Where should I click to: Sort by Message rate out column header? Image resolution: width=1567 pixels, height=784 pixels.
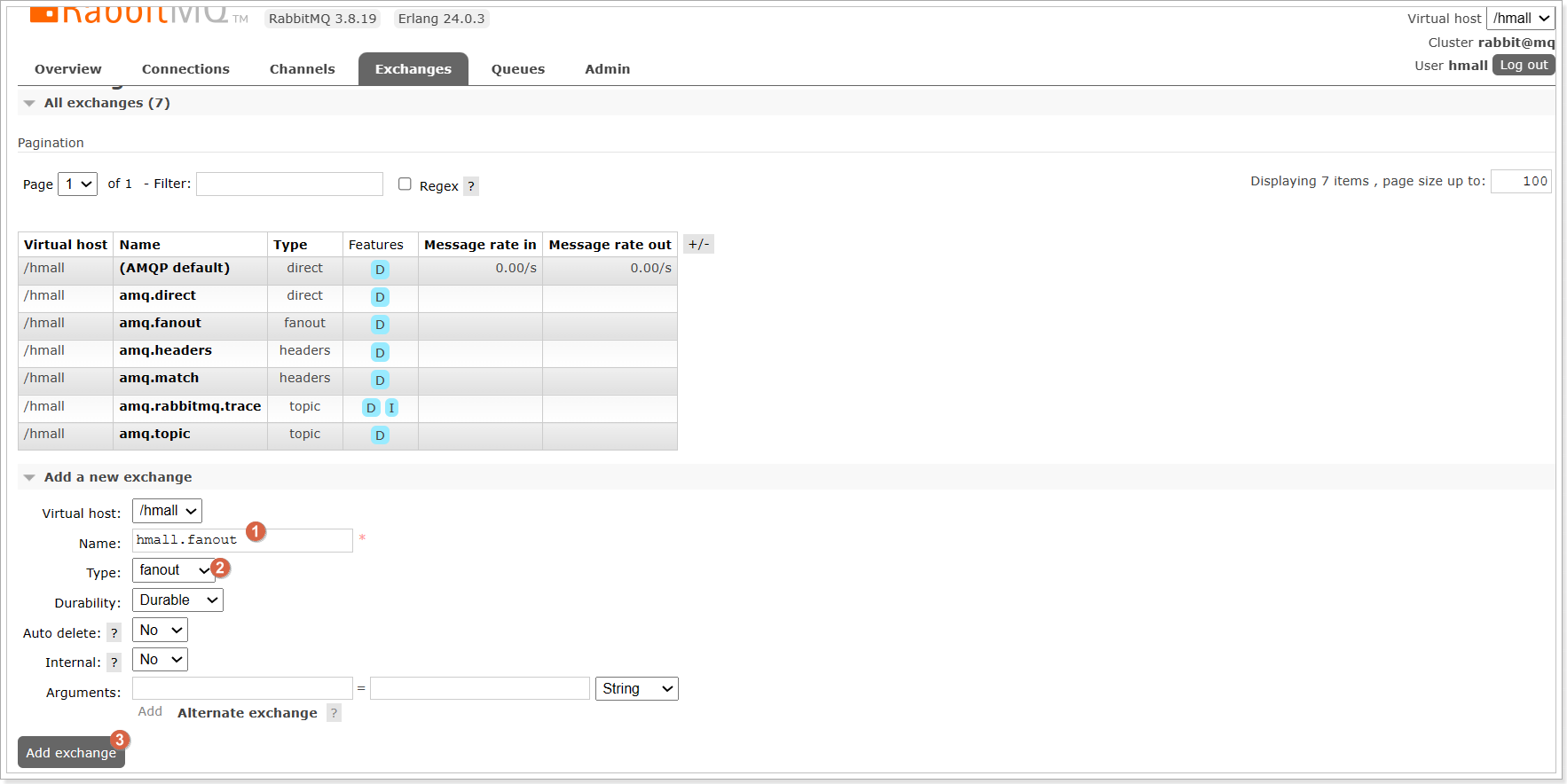(x=610, y=245)
